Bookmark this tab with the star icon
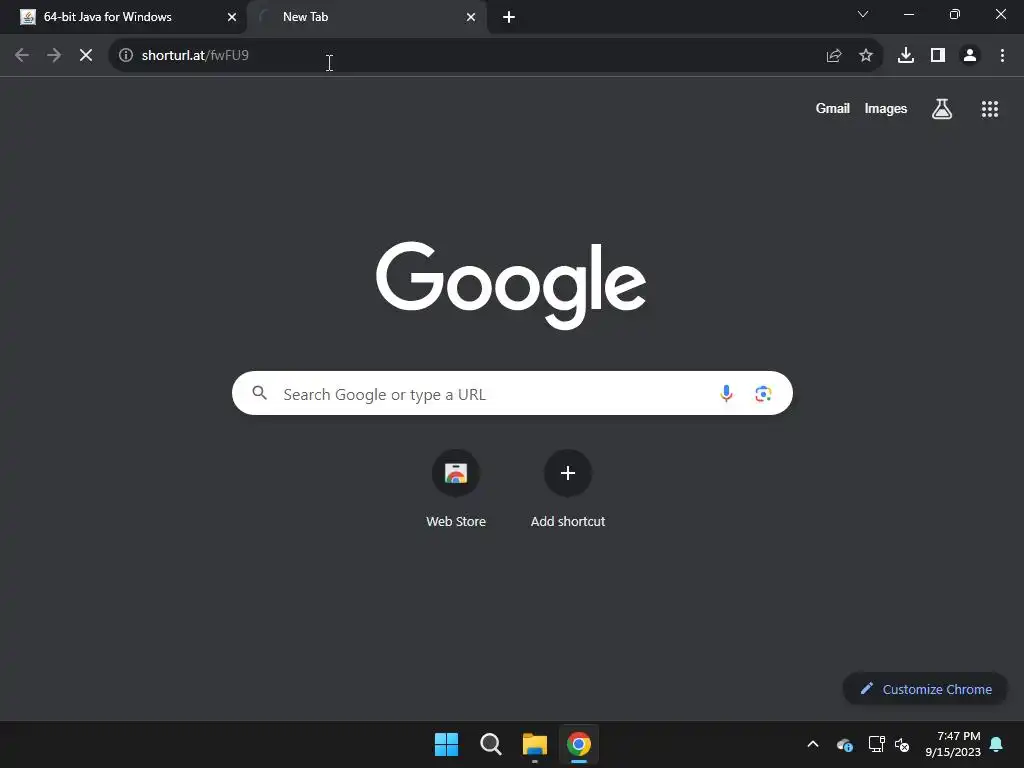The height and width of the screenshot is (768, 1024). 866,56
